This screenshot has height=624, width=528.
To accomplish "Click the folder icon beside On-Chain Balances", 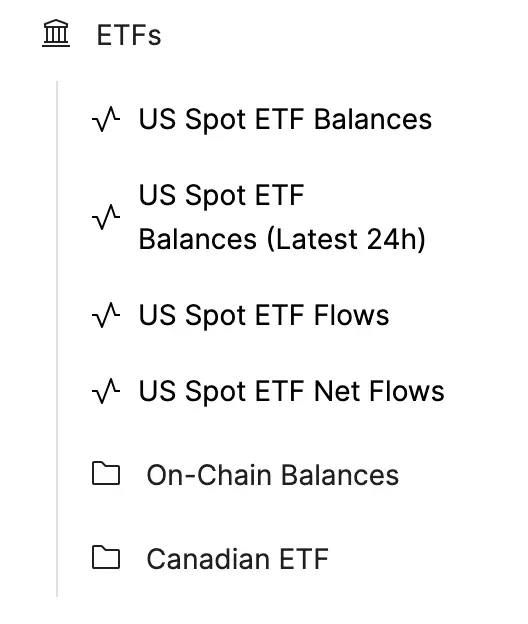I will coord(106,474).
